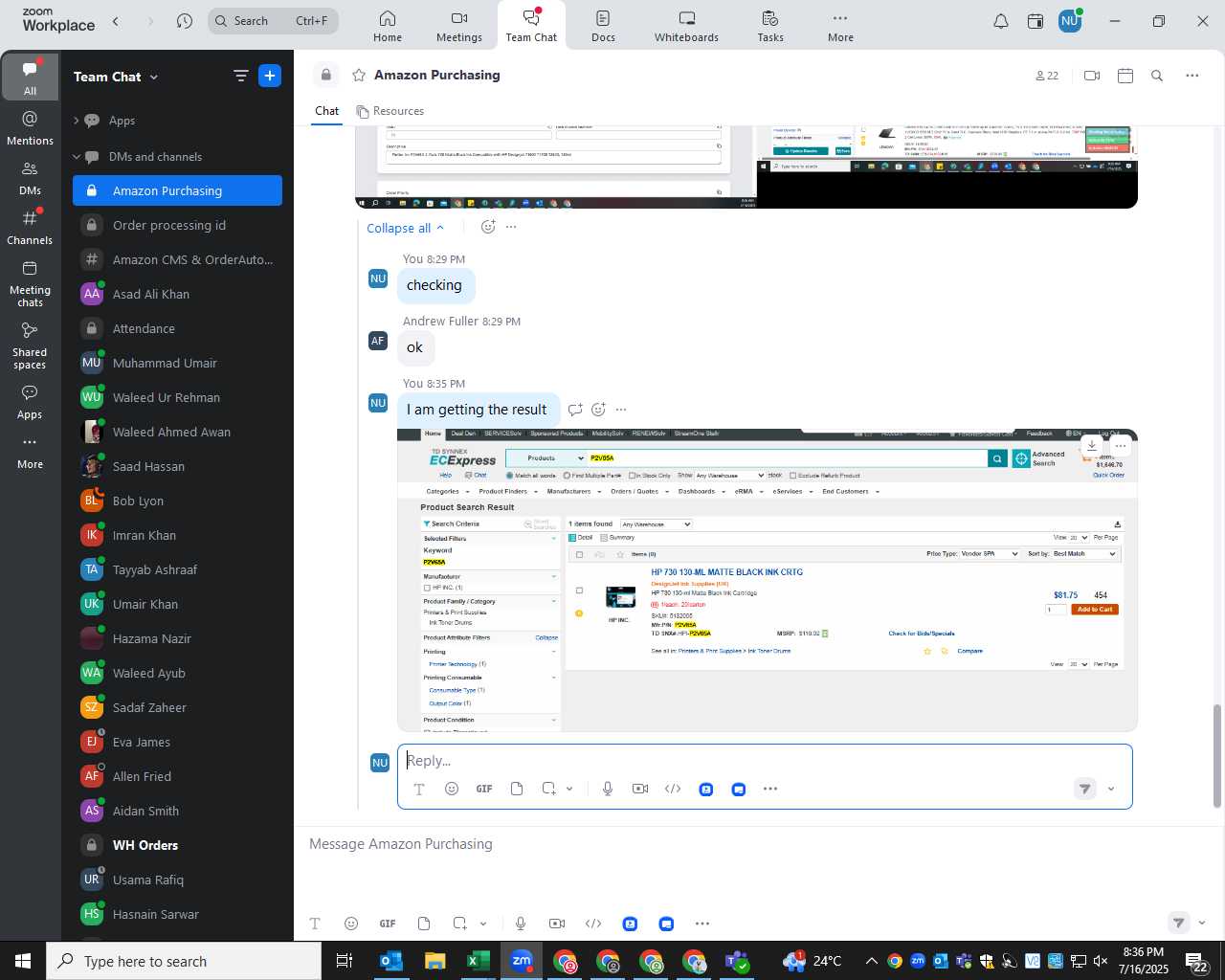This screenshot has width=1225, height=980.
Task: Click code snippet icon in reply toolbar
Action: click(673, 789)
